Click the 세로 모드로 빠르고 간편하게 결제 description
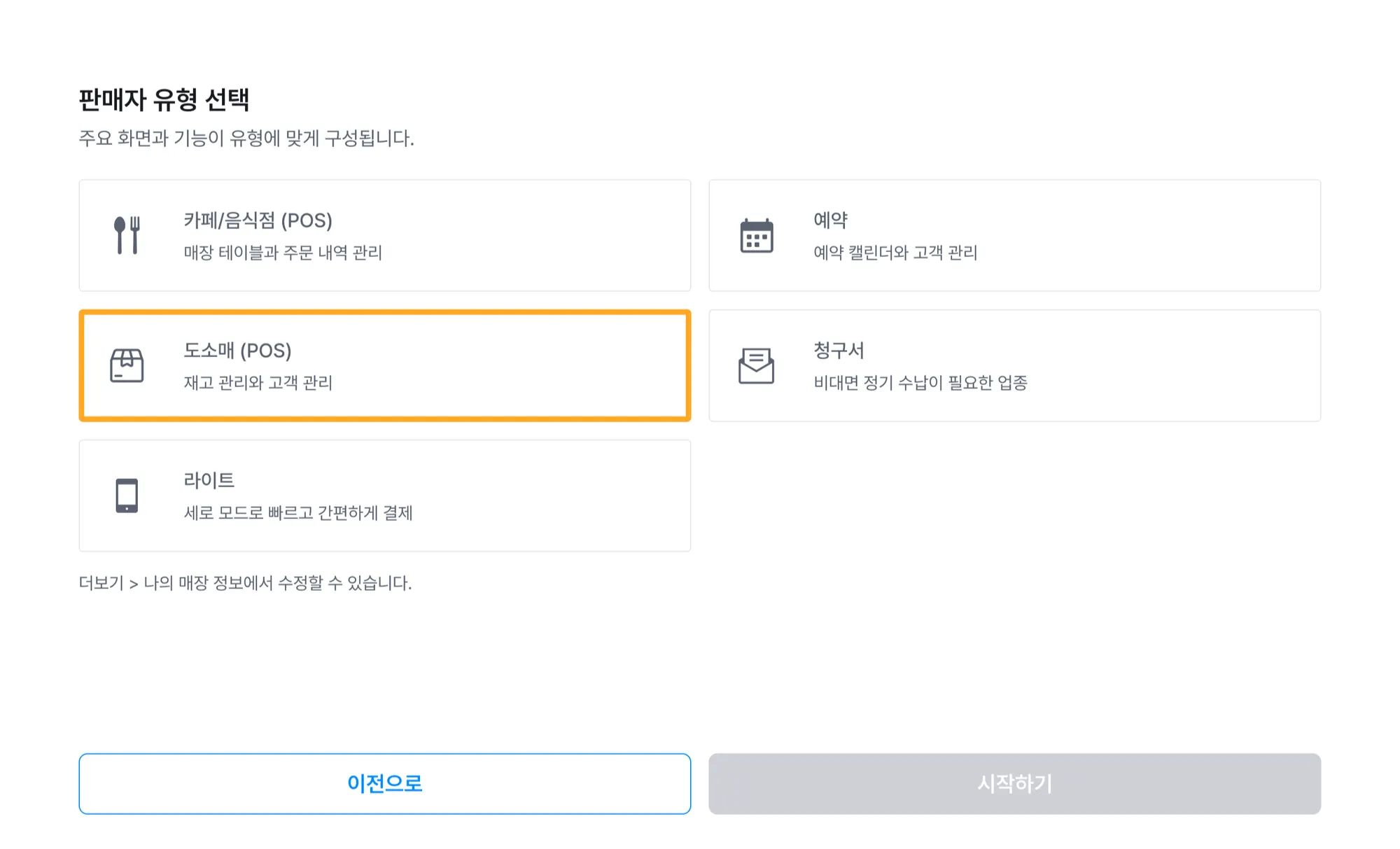1400x849 pixels. [x=298, y=513]
